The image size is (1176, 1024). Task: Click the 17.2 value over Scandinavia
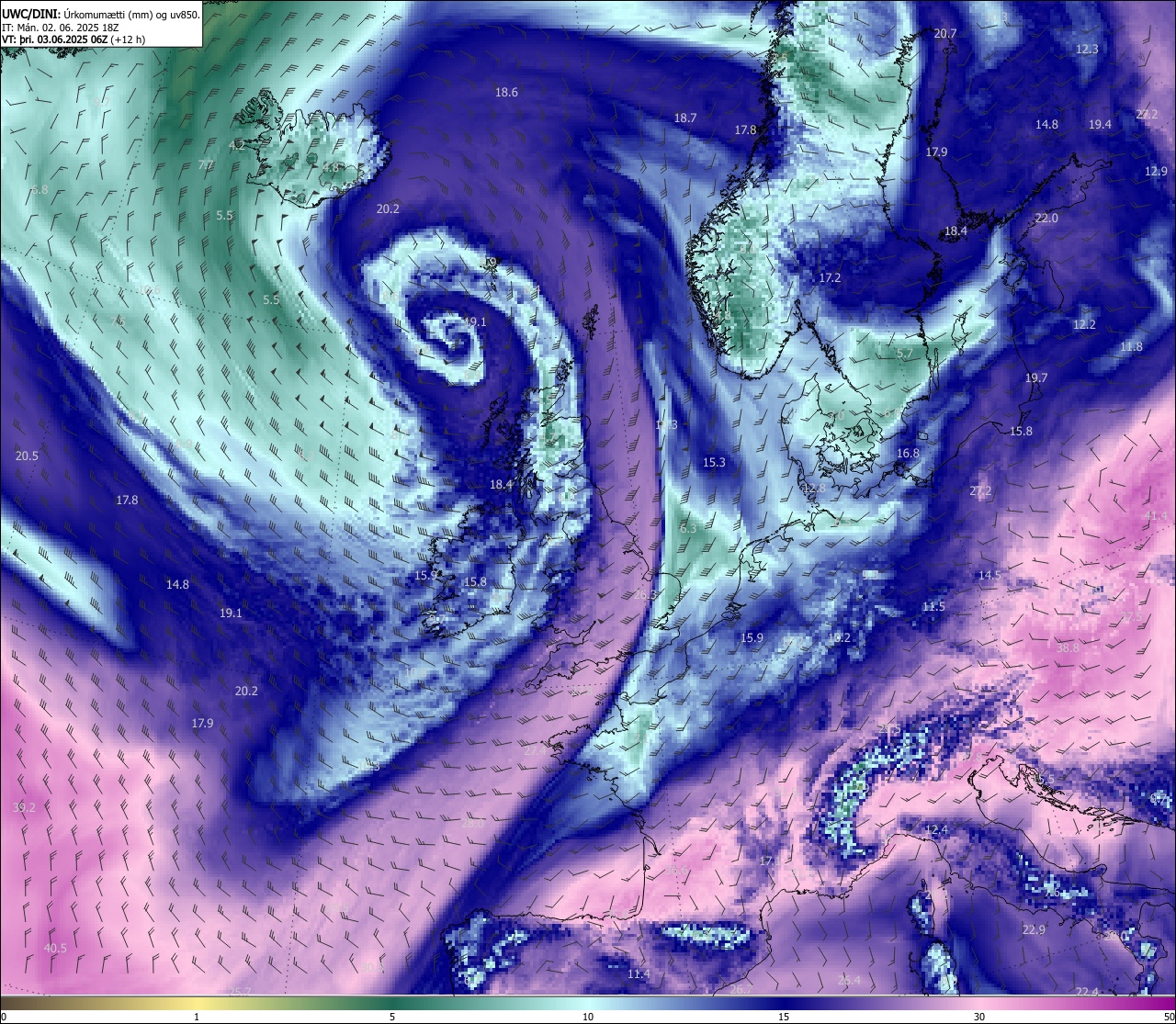830,277
